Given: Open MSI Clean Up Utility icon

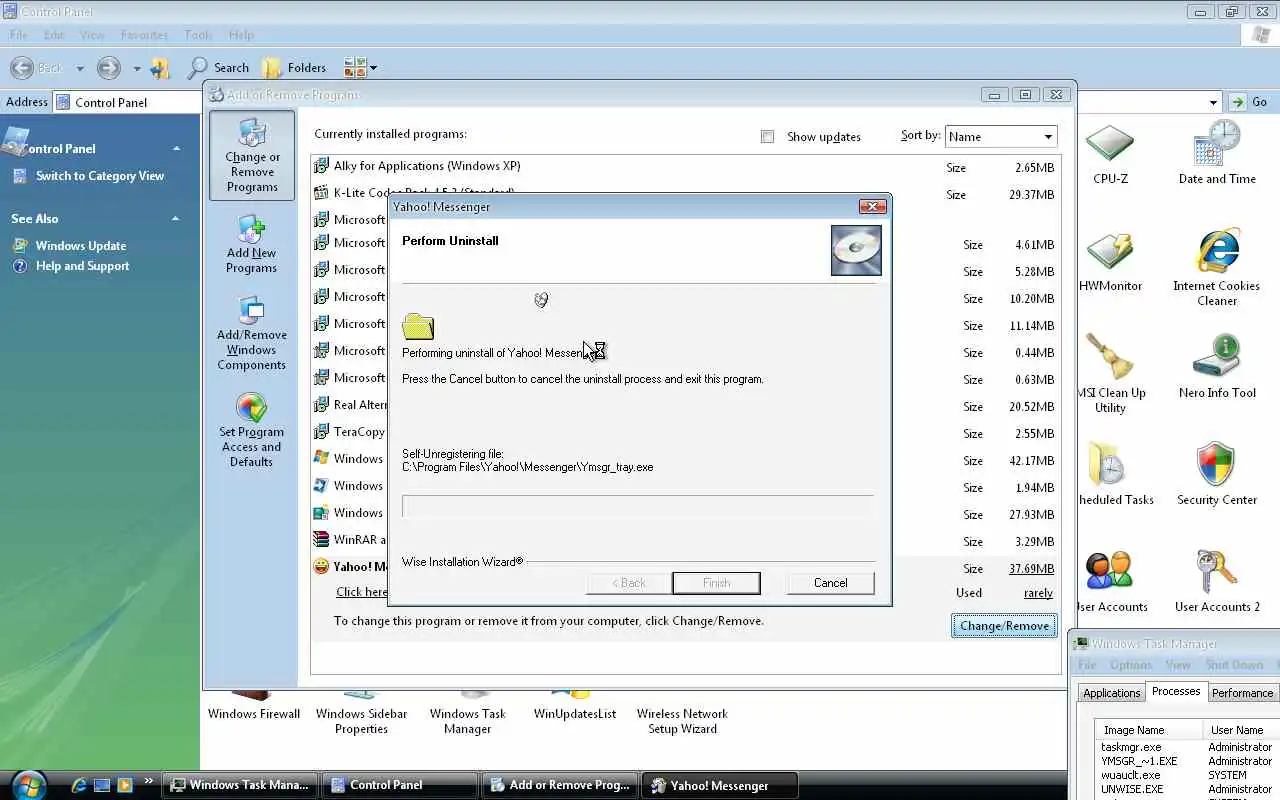Looking at the screenshot, I should pyautogui.click(x=1110, y=374).
